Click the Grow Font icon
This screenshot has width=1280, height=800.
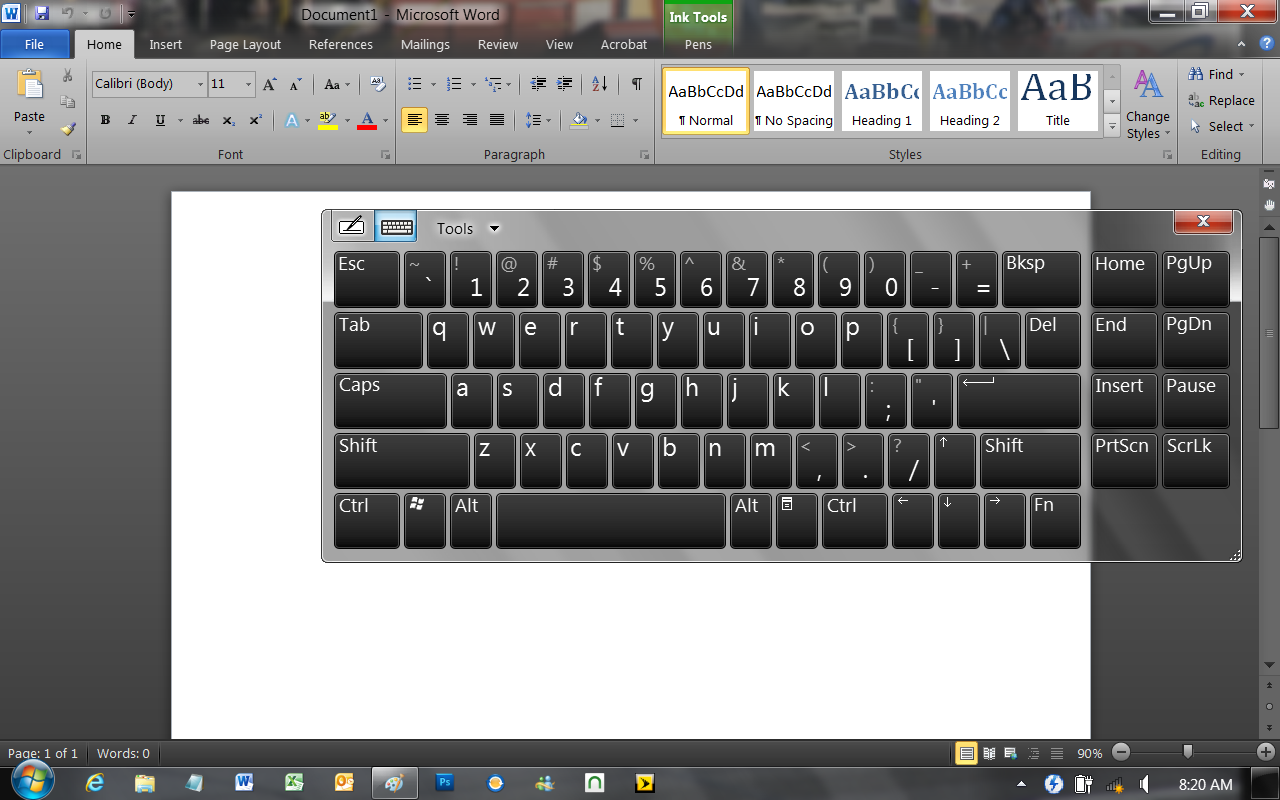(x=269, y=84)
